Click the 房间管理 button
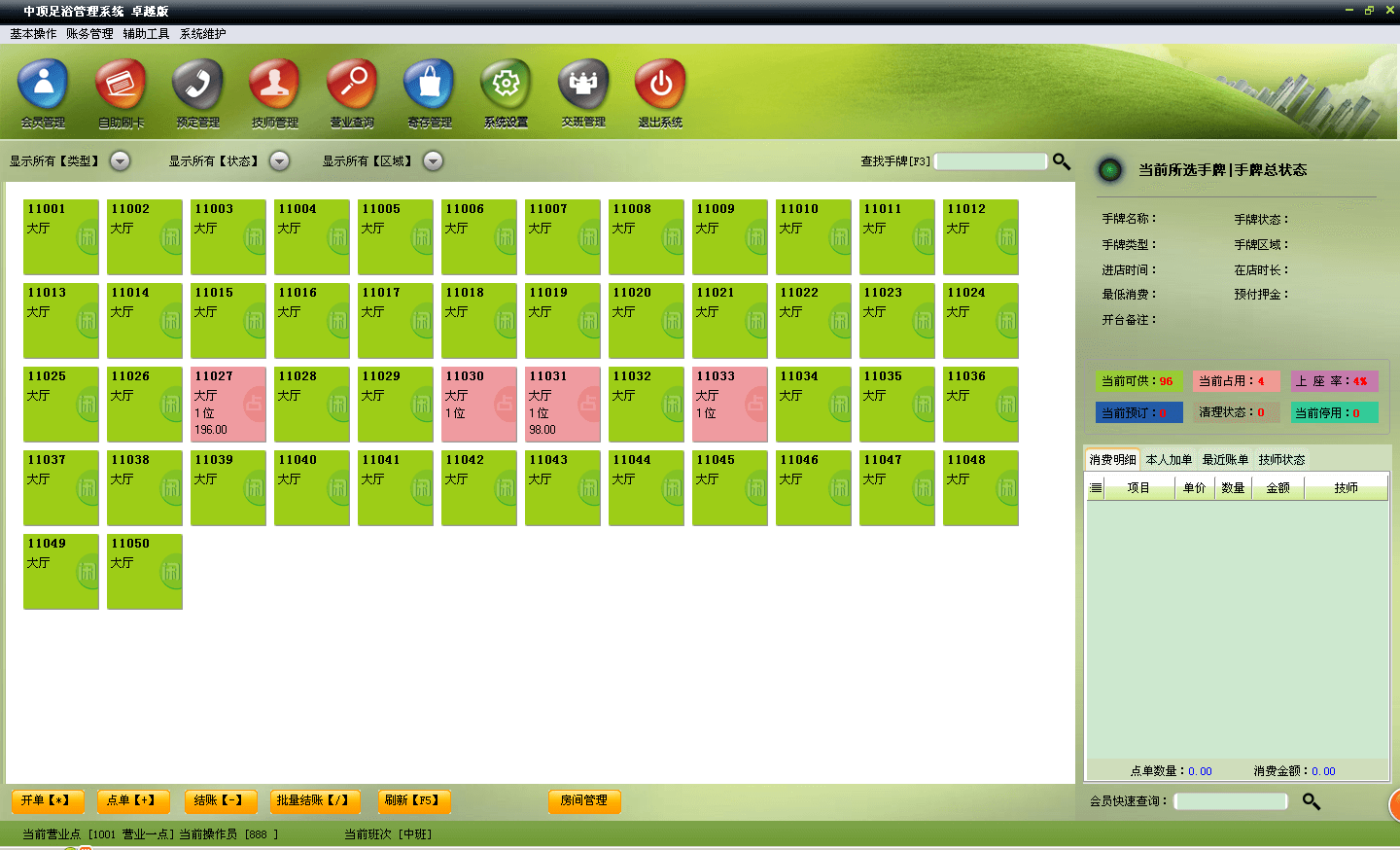Screen dimensions: 1400x850 (x=584, y=800)
